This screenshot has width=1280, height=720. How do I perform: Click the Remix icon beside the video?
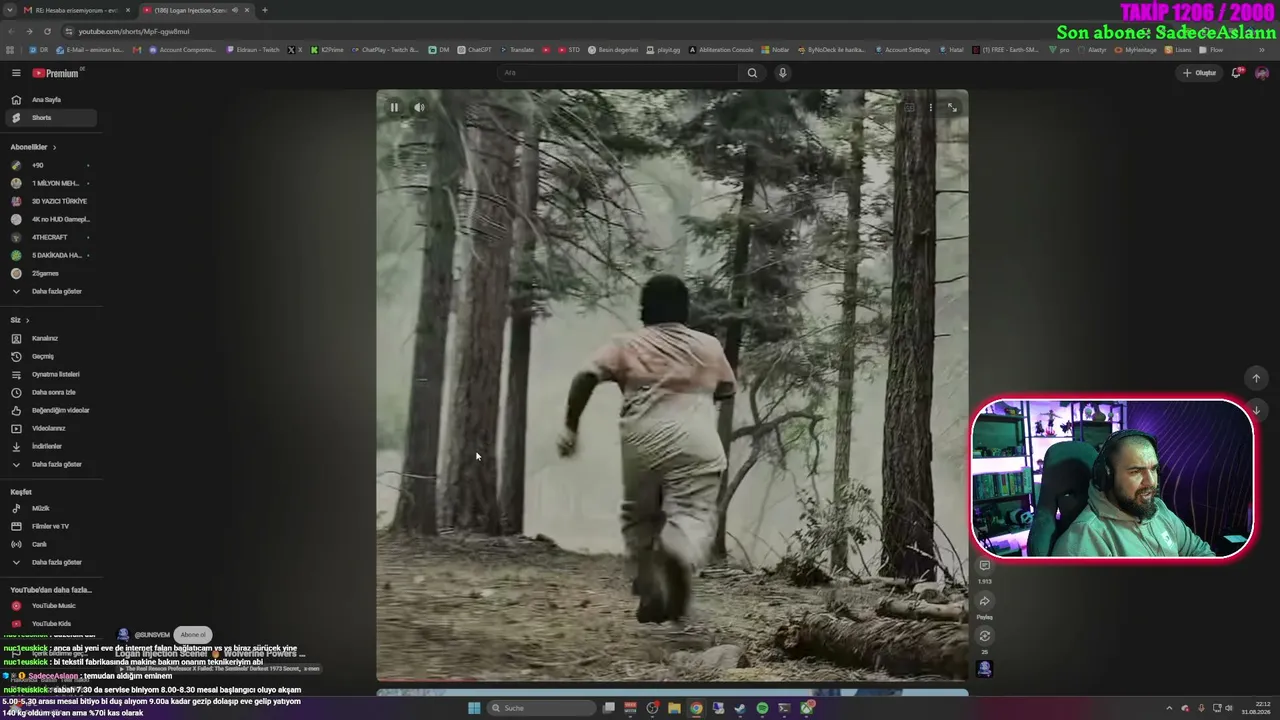point(985,636)
